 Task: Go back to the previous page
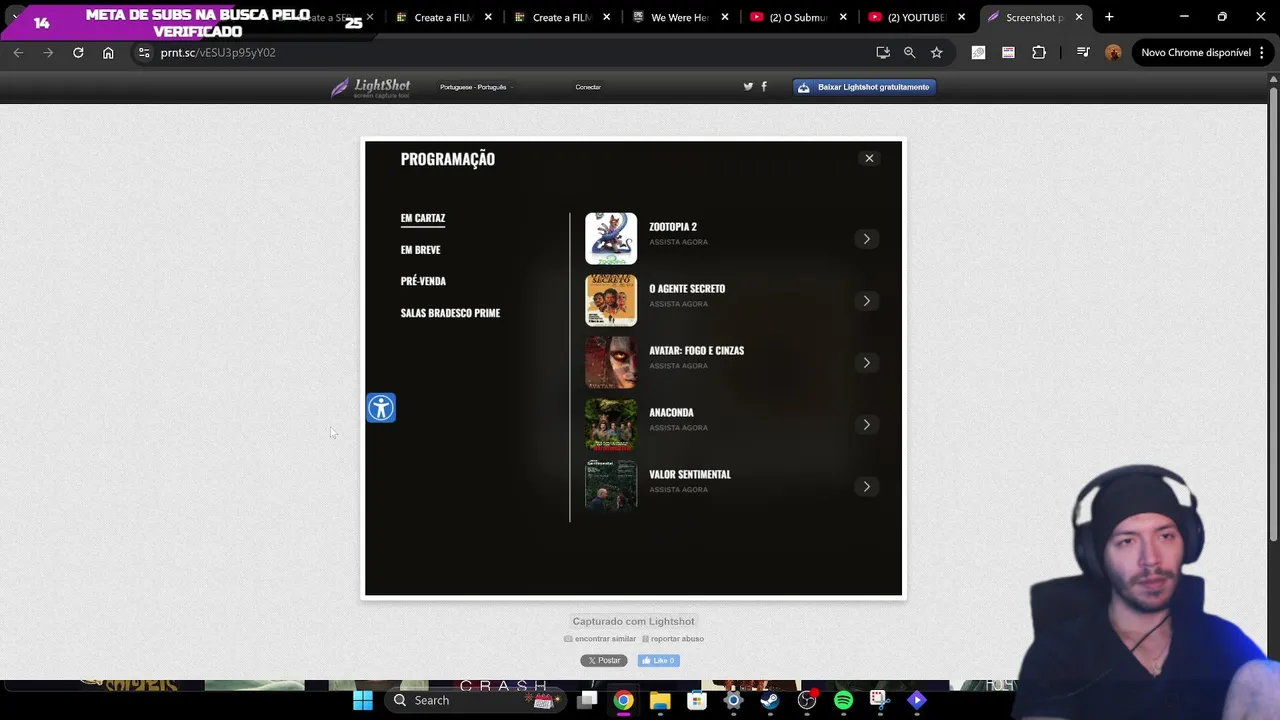click(18, 52)
